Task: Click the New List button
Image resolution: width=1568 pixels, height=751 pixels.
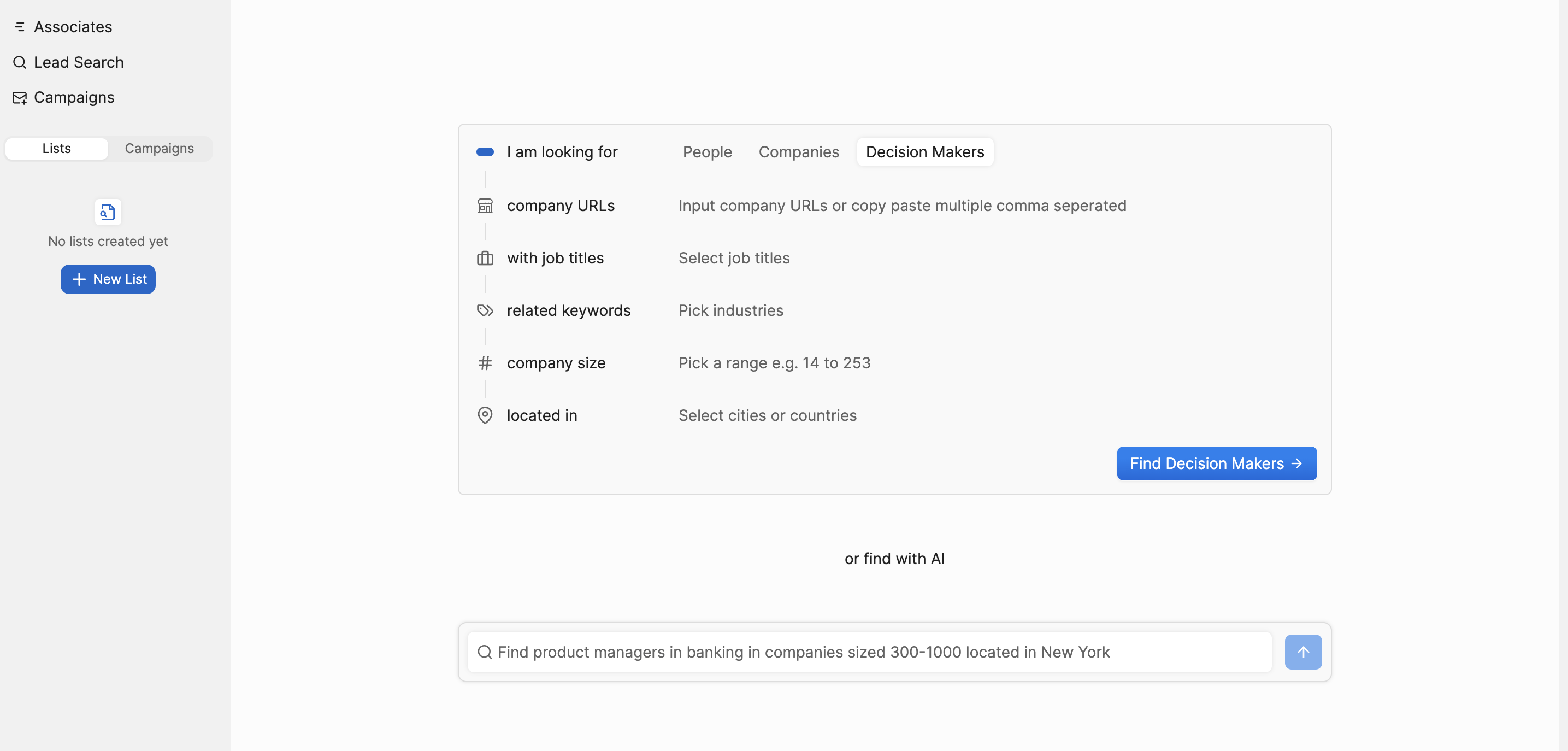Action: pyautogui.click(x=108, y=279)
